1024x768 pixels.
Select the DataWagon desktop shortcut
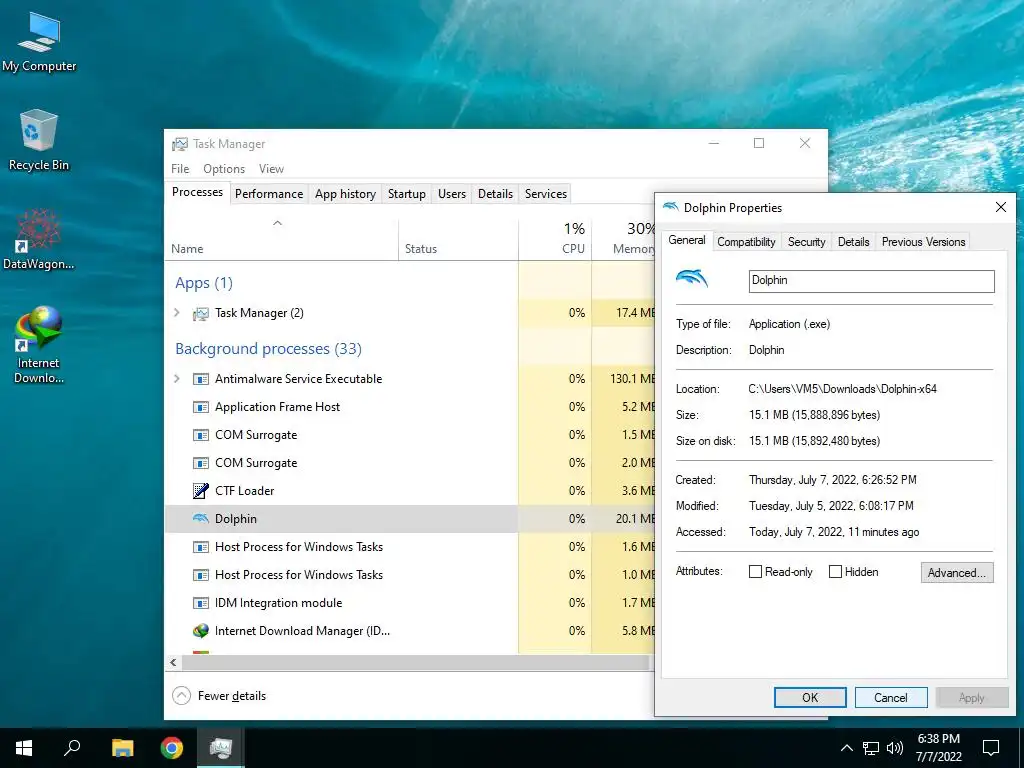[39, 239]
